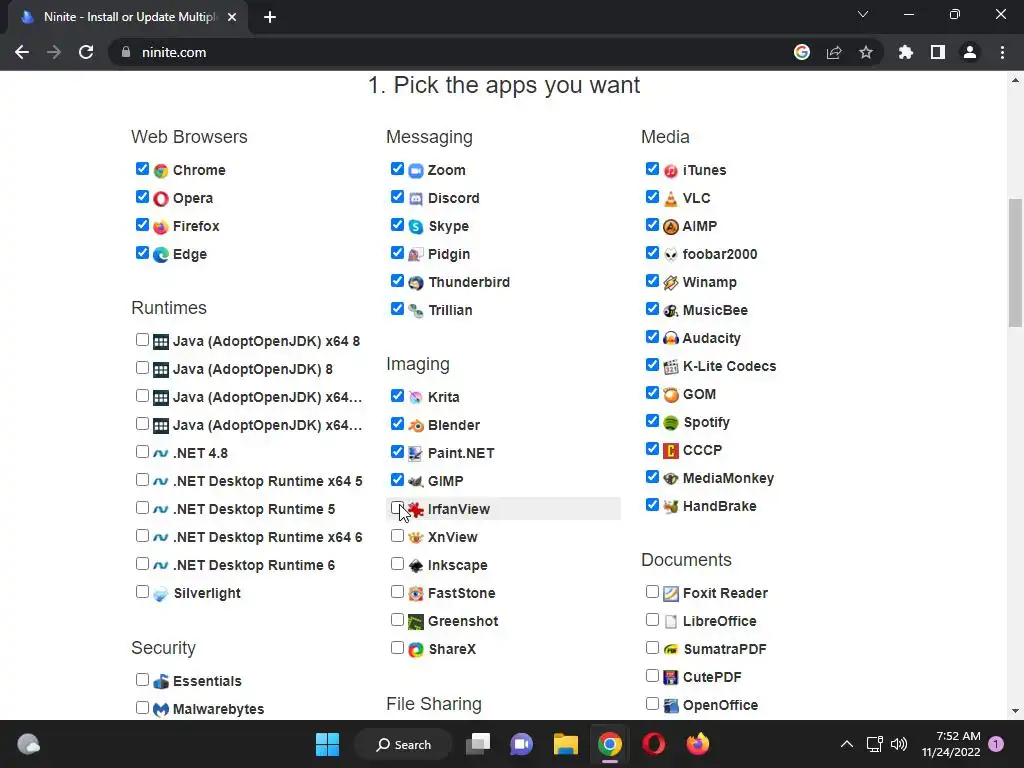
Task: Check the LibreOffice checkbox
Action: pos(652,619)
